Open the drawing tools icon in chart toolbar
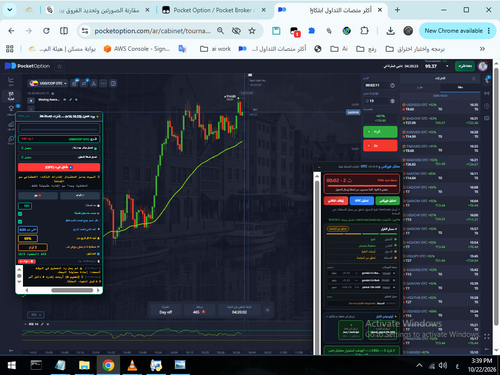Screen dimensions: 500x375 coord(94,83)
